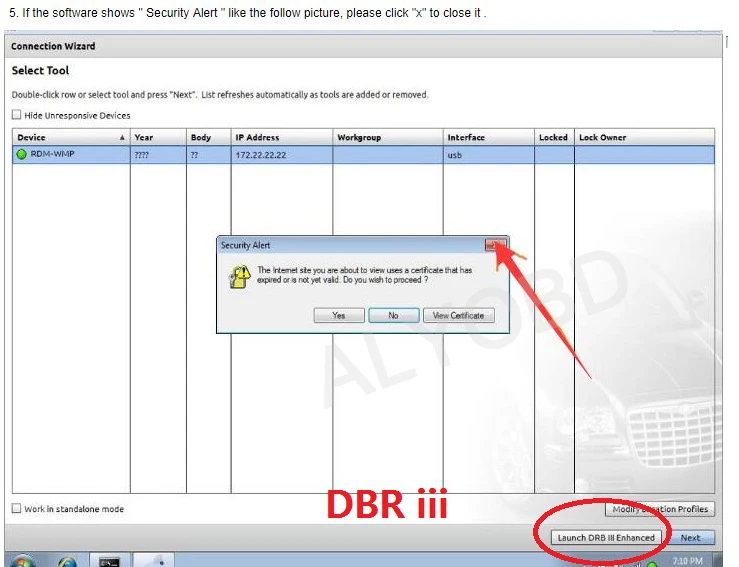The image size is (739, 567).
Task: Open the Windows Start orb
Action: click(x=22, y=561)
